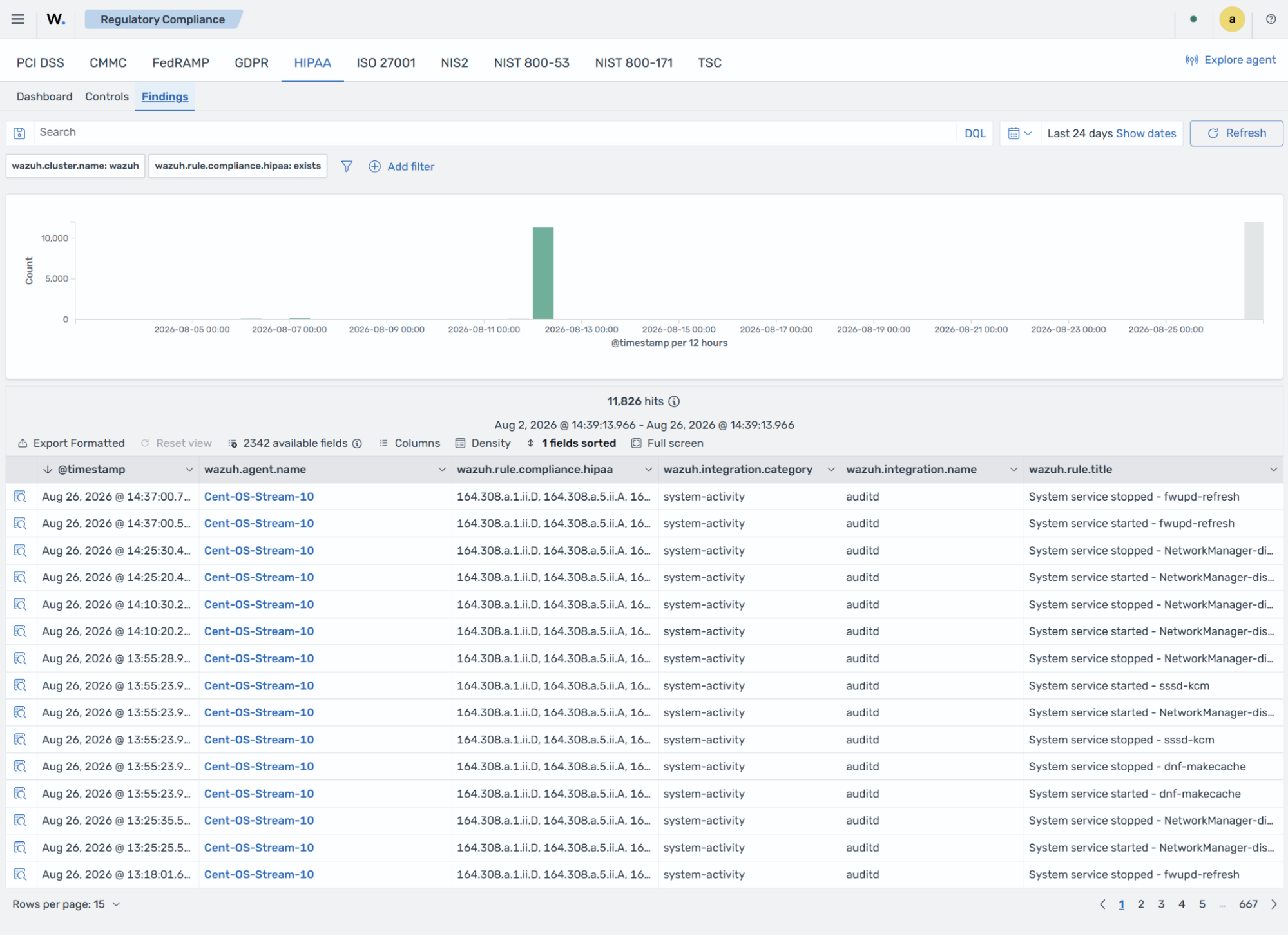Open the hamburger navigation menu

click(18, 19)
